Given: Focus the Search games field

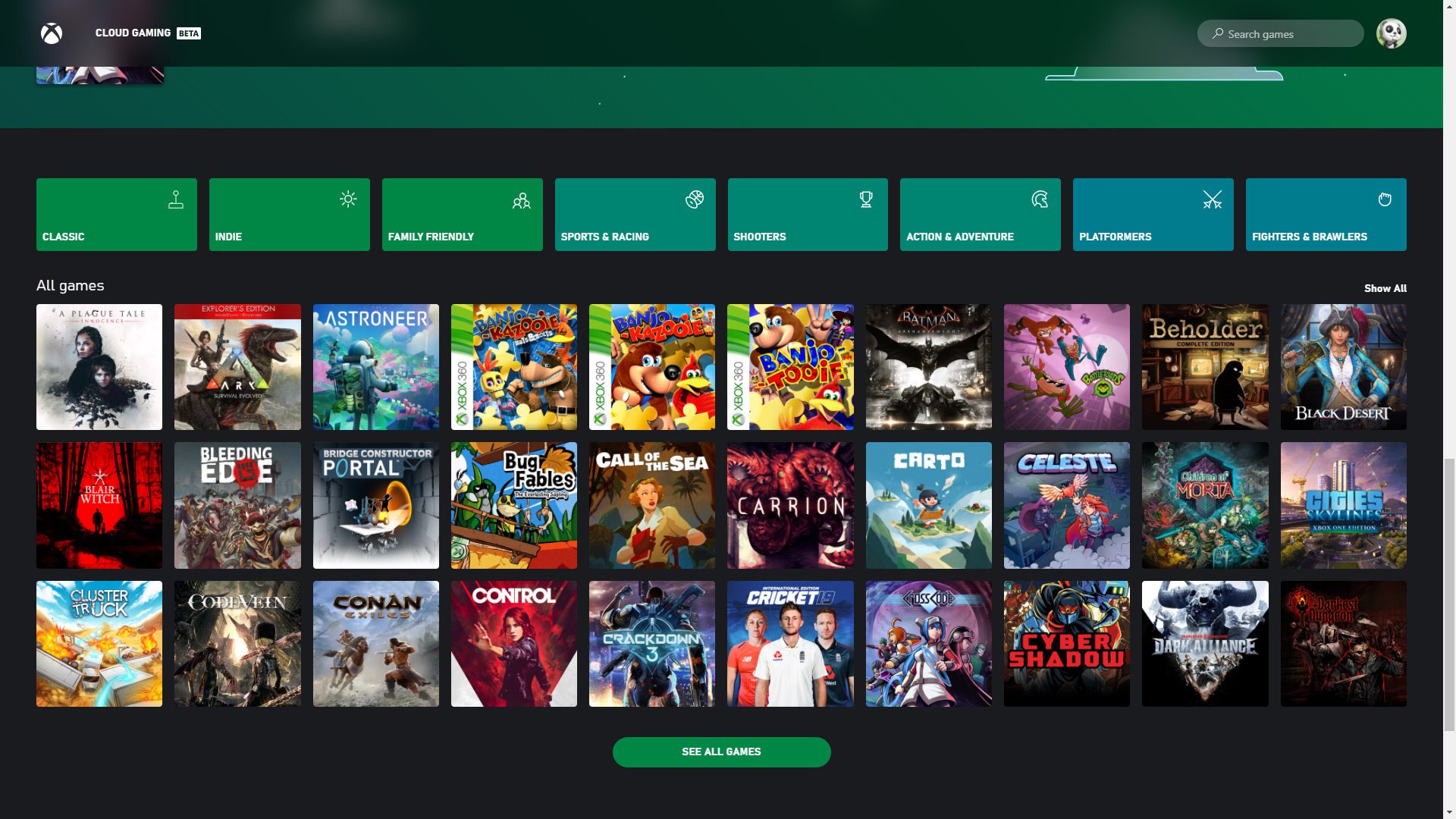Looking at the screenshot, I should coord(1289,34).
